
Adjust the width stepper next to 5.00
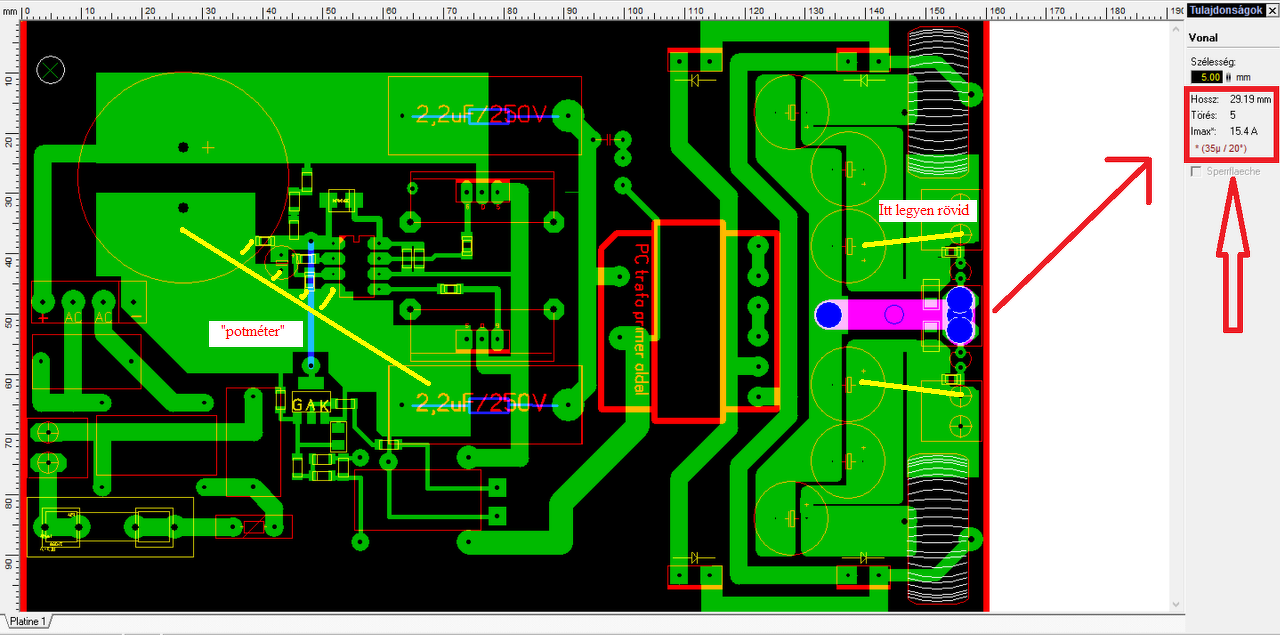(1229, 77)
